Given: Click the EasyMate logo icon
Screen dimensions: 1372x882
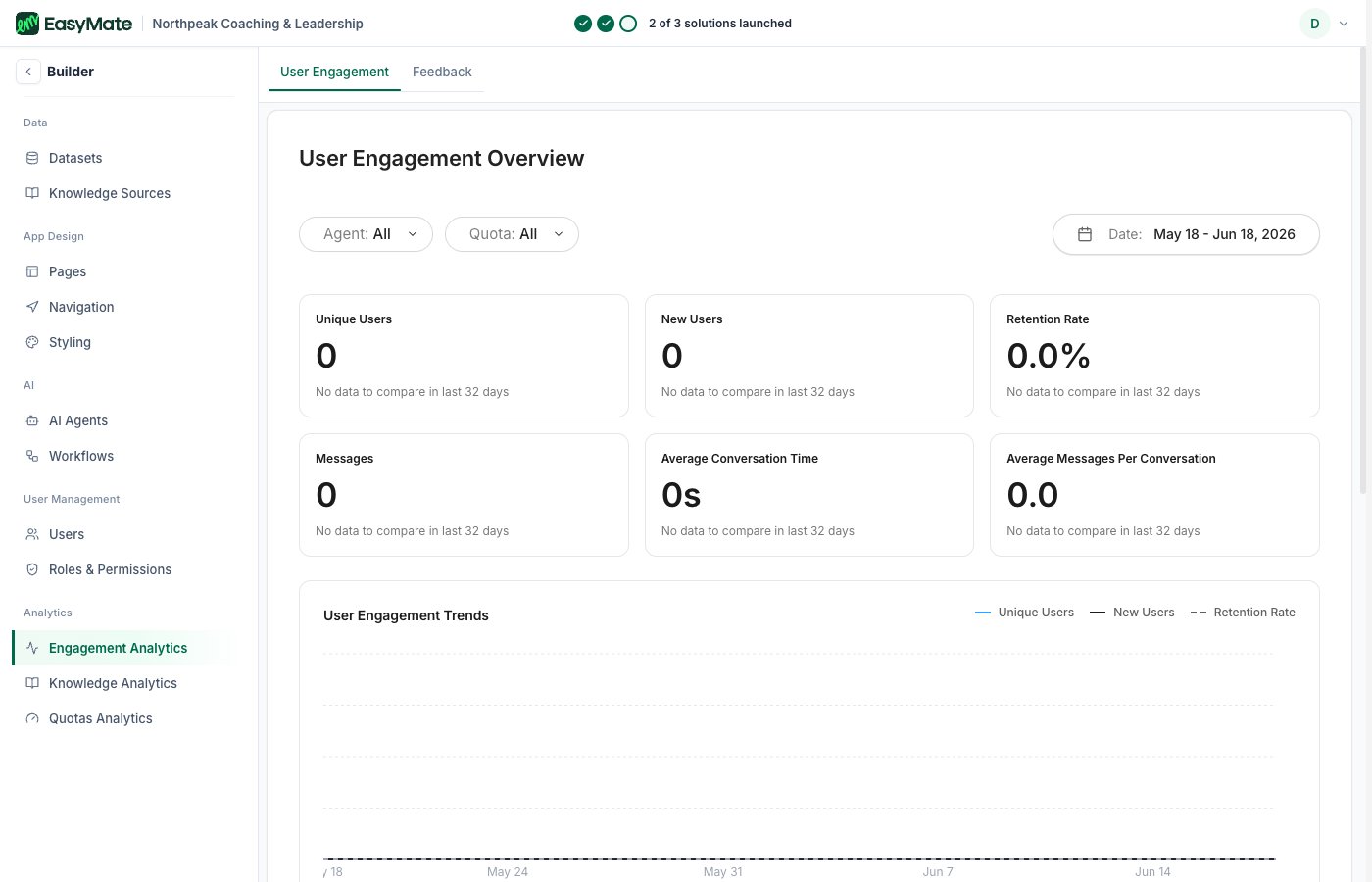Looking at the screenshot, I should click(x=27, y=24).
